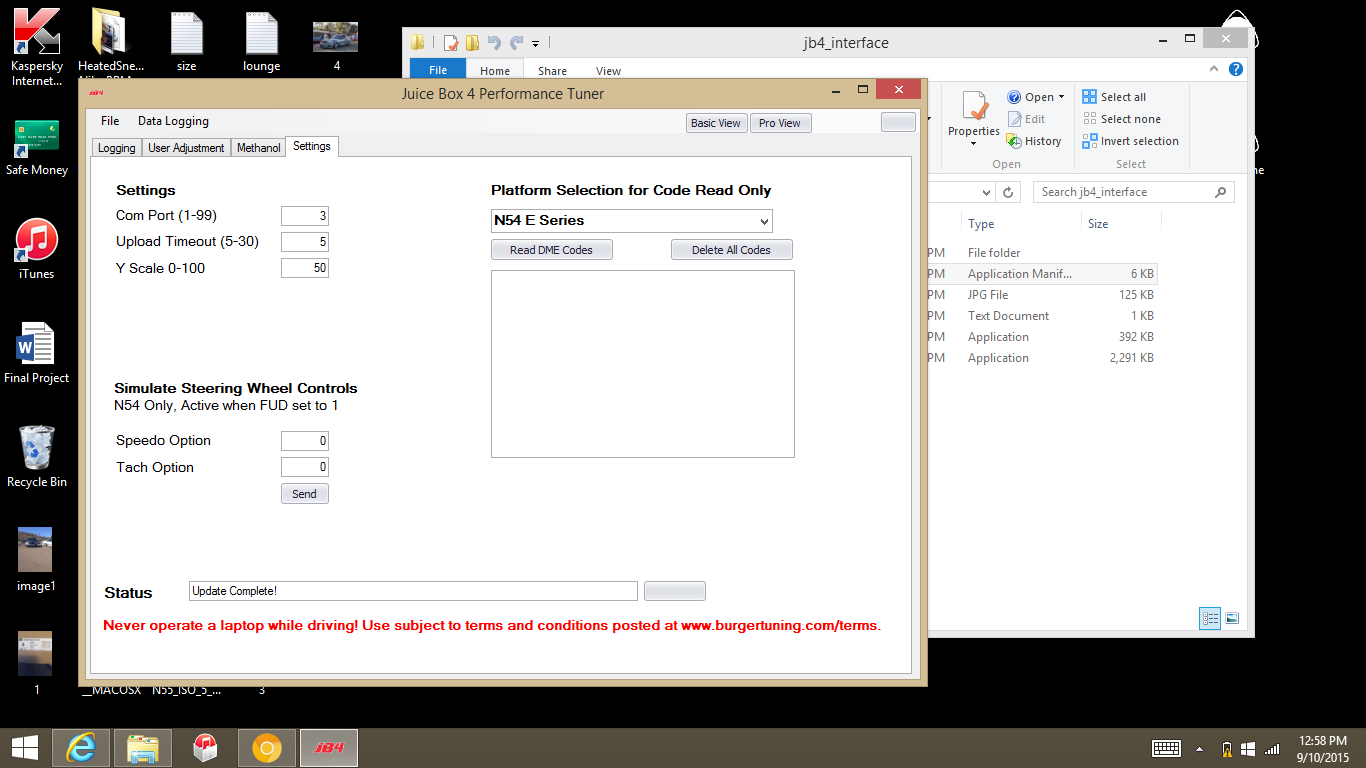1366x768 pixels.
Task: Open the File menu in Juice Box 4
Action: pyautogui.click(x=110, y=121)
